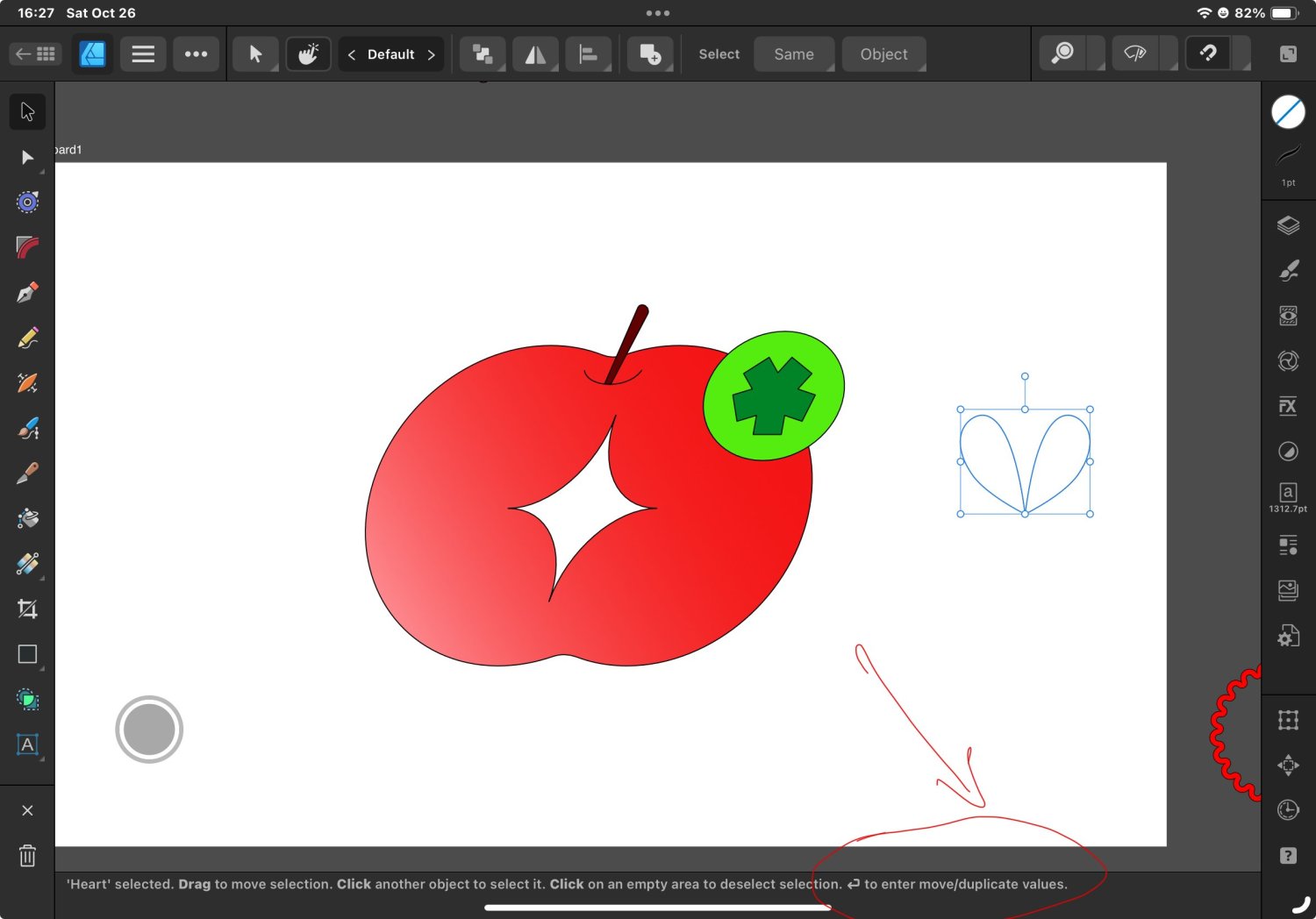Open the Document settings gear panel
1316x919 pixels.
[1288, 636]
